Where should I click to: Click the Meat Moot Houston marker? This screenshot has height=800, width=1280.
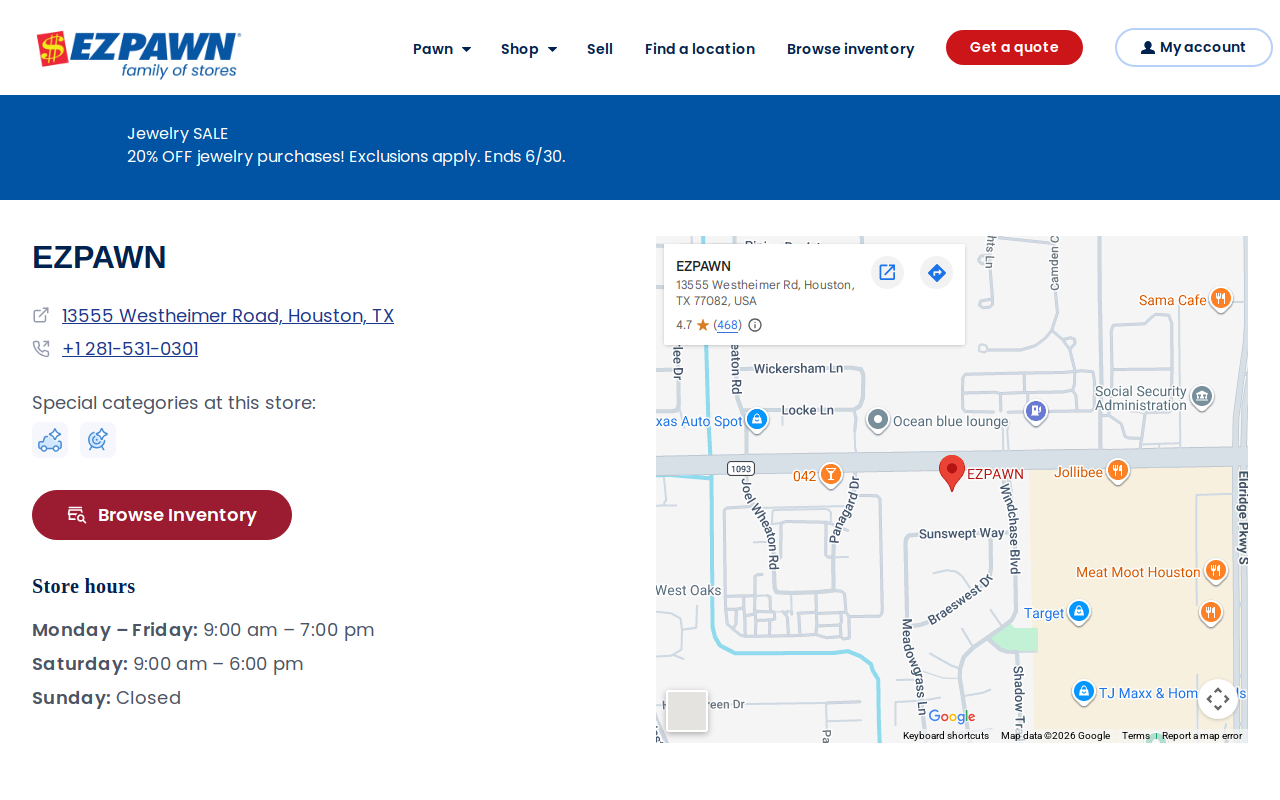[1216, 571]
